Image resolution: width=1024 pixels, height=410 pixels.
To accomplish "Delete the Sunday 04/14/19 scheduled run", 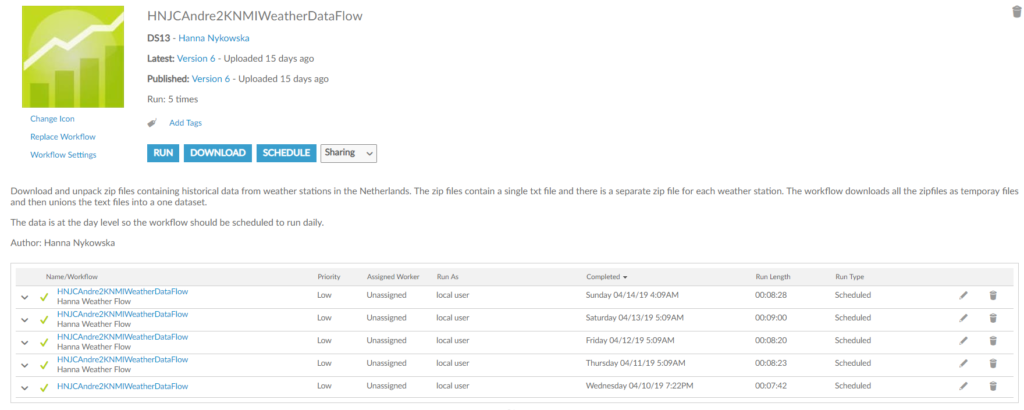I will [993, 295].
